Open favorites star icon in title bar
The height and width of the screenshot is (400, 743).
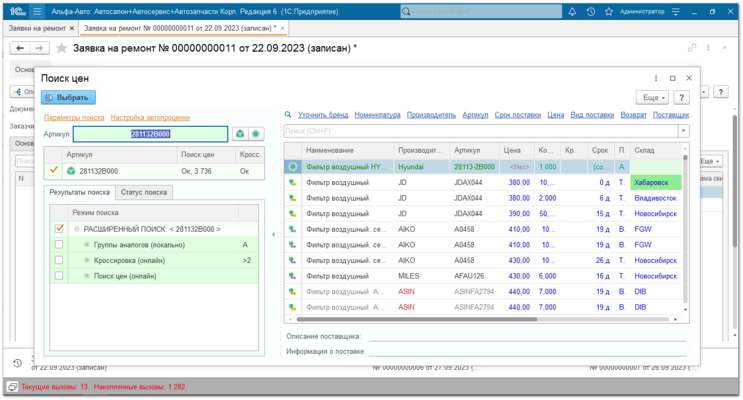click(x=609, y=11)
